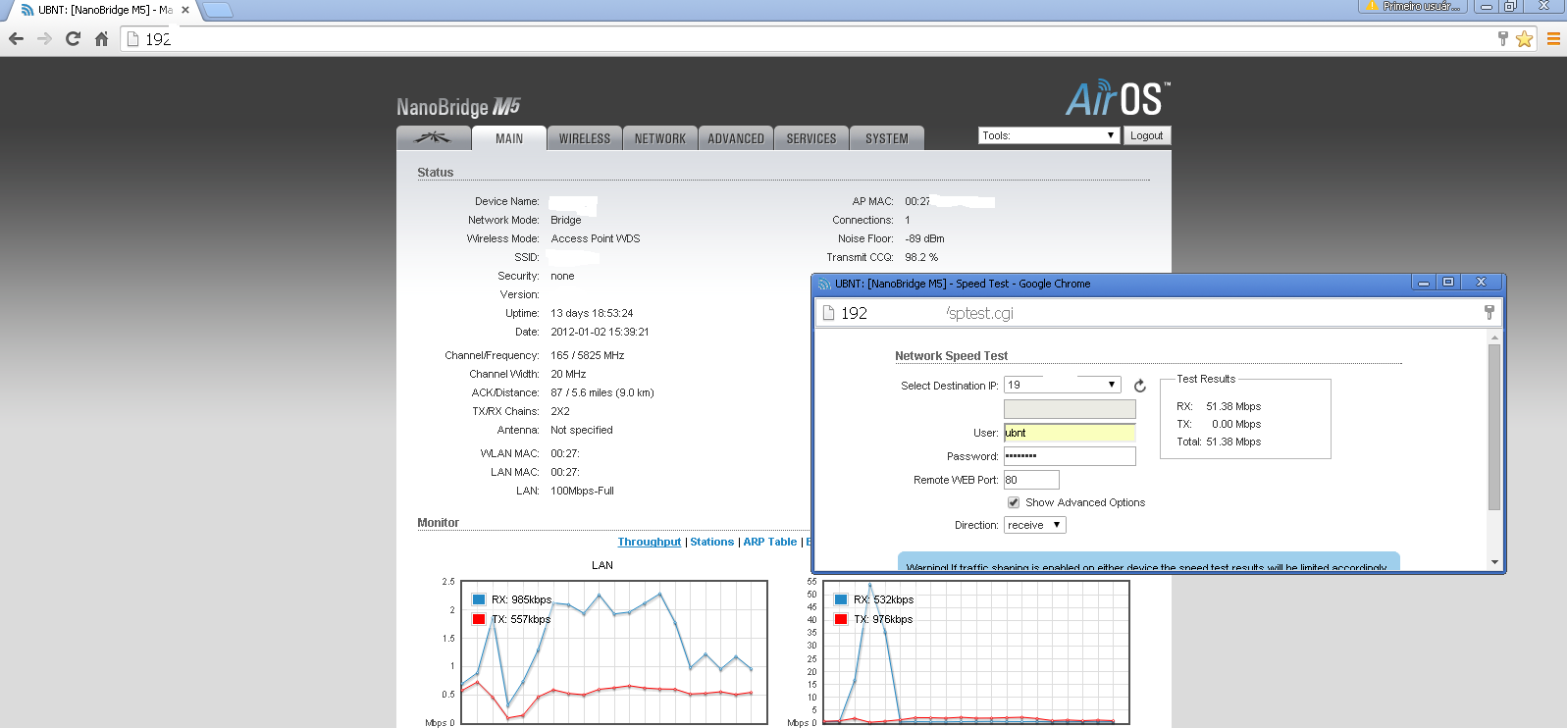Click the key icon in Speed Test window
The height and width of the screenshot is (728, 1568).
tap(1489, 312)
